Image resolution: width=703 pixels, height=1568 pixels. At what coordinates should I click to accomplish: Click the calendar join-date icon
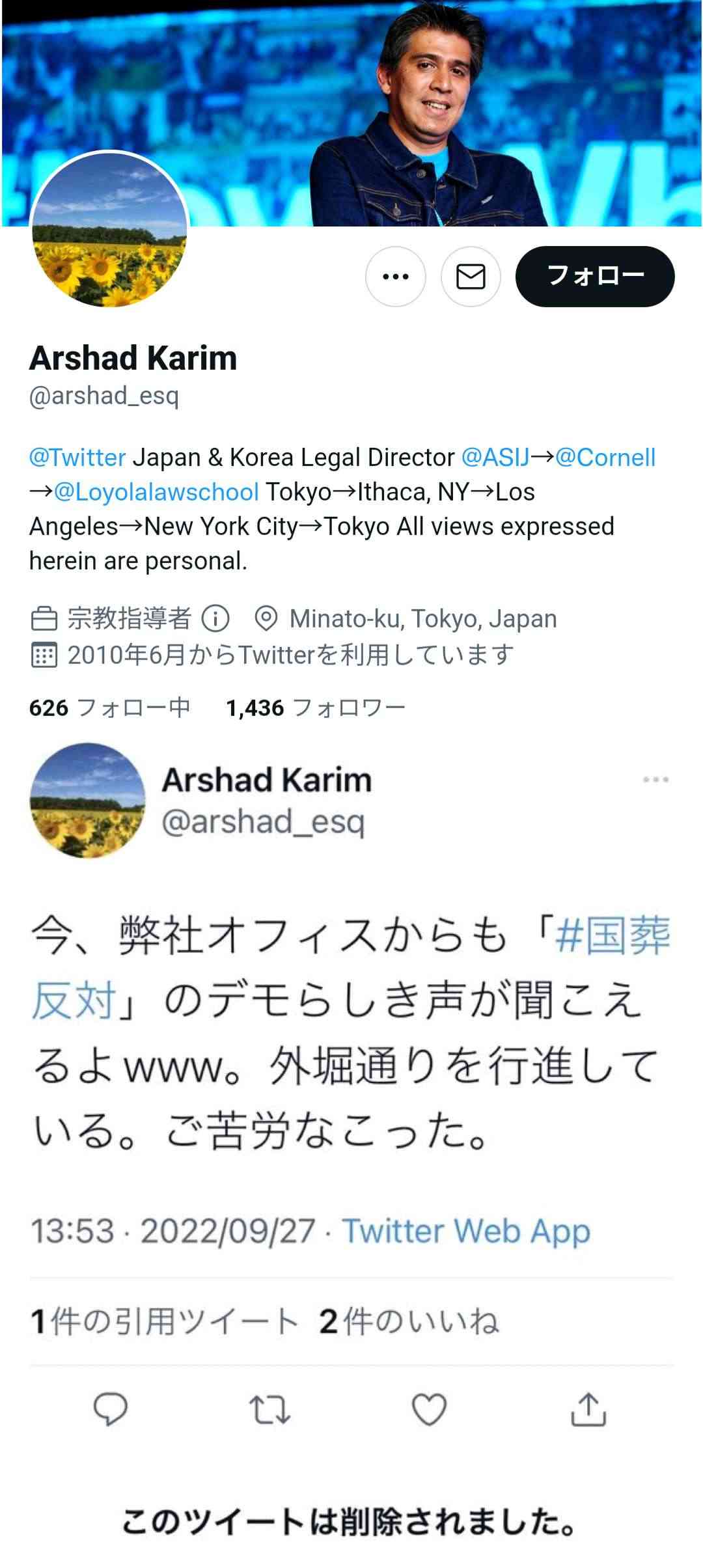[44, 655]
